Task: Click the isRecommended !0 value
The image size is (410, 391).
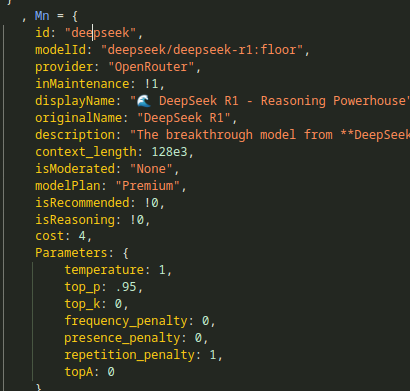Action: click(x=151, y=203)
